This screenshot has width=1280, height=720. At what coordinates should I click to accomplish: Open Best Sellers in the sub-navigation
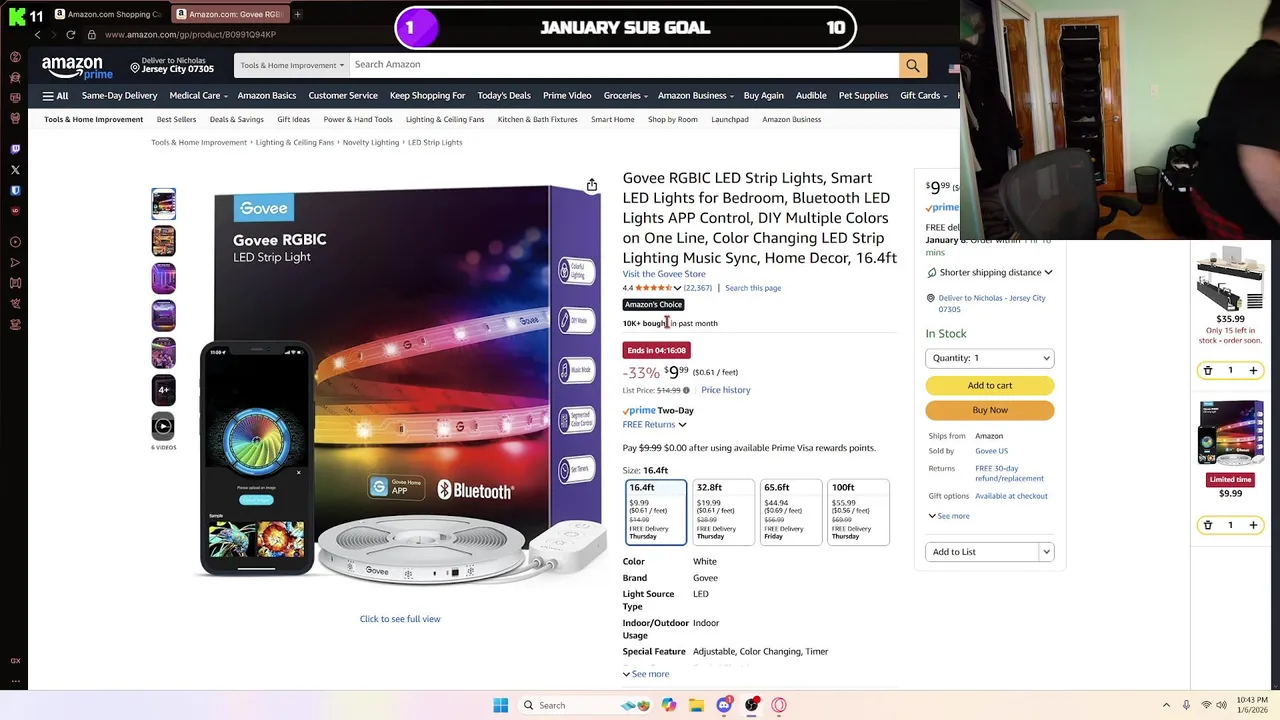[x=176, y=120]
